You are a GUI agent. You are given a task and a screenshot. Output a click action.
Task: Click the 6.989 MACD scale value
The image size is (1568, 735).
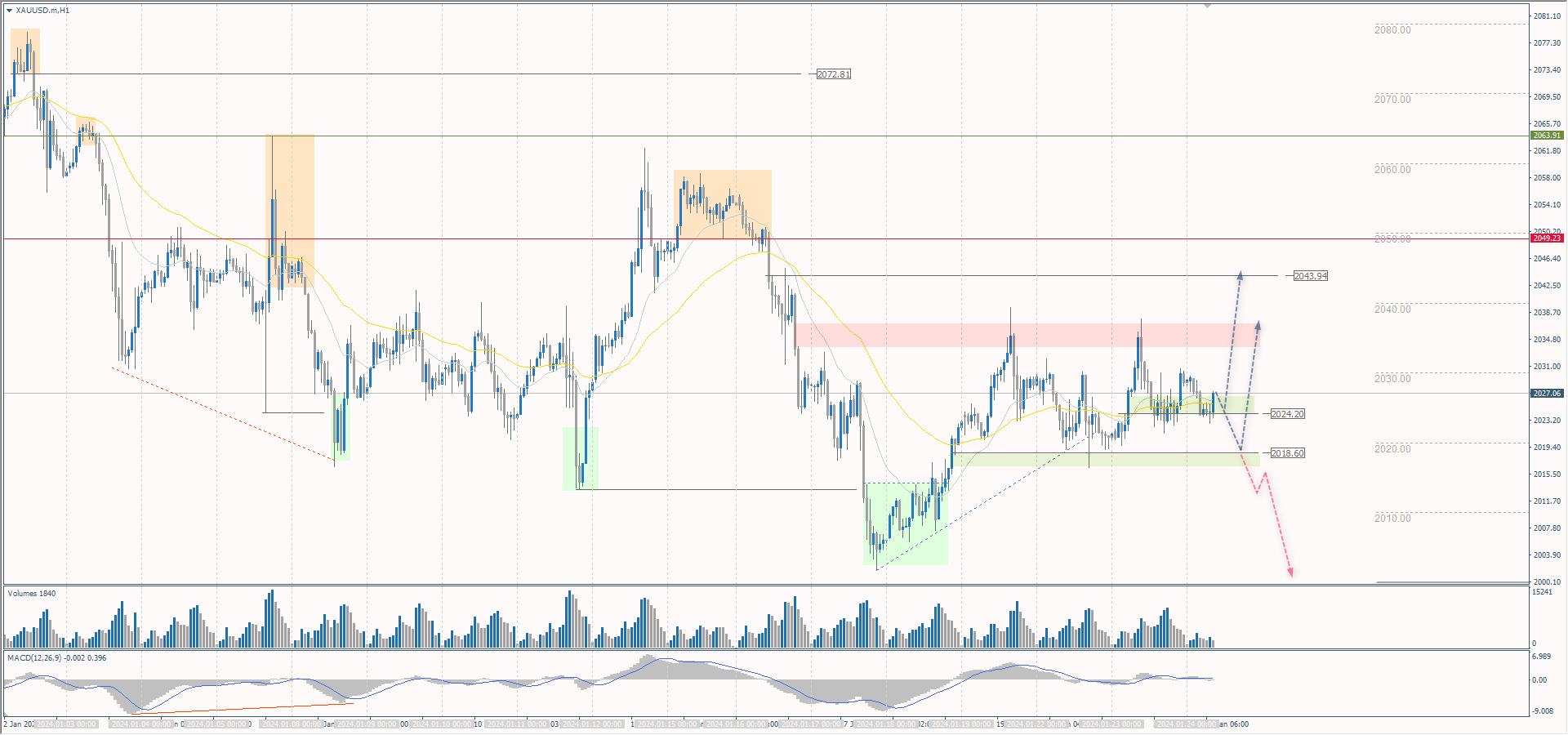point(1541,657)
